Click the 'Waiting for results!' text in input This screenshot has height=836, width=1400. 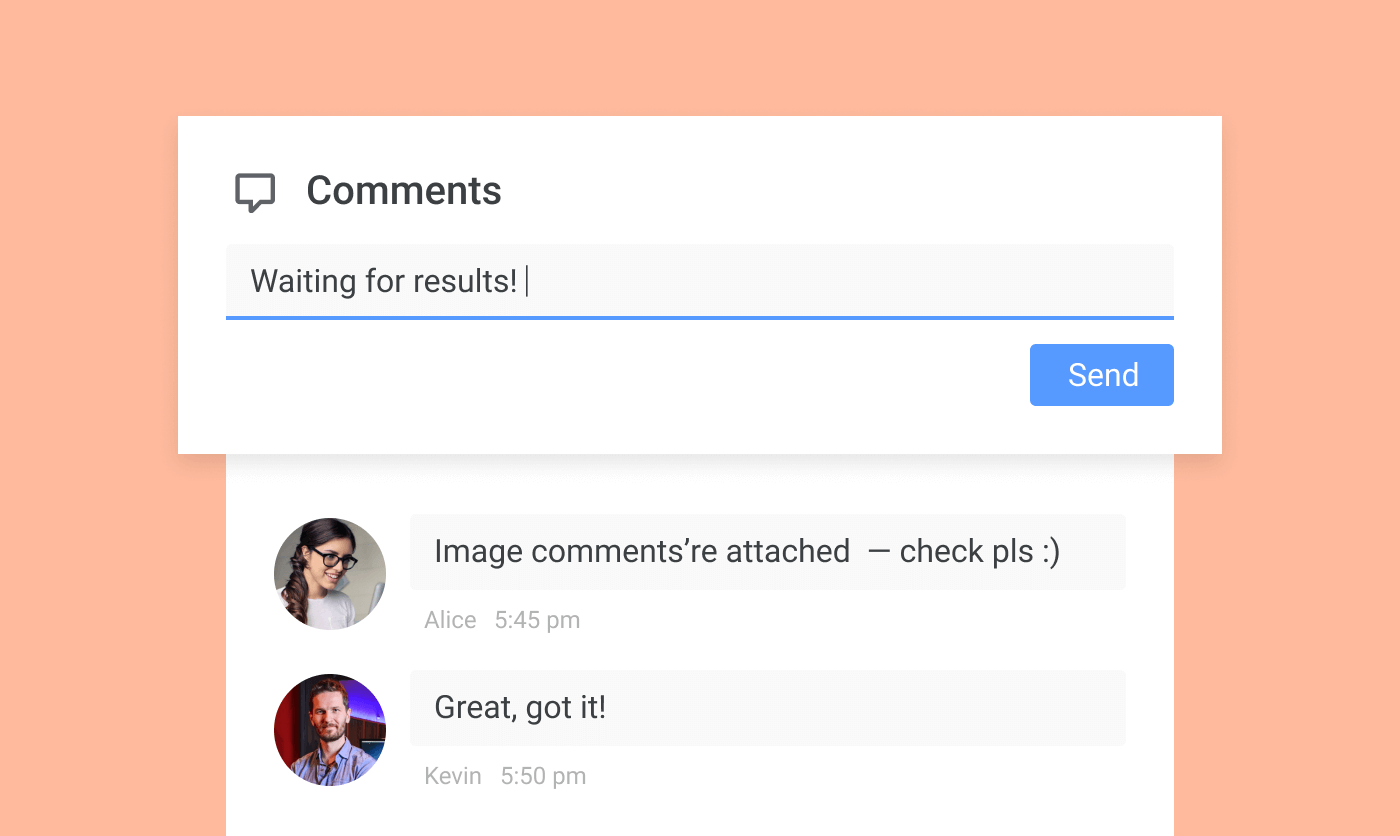point(383,281)
